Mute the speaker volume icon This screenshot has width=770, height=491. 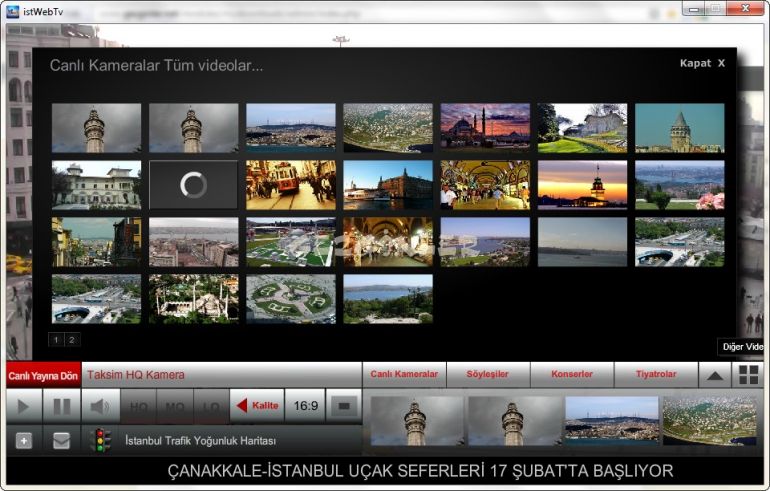100,407
